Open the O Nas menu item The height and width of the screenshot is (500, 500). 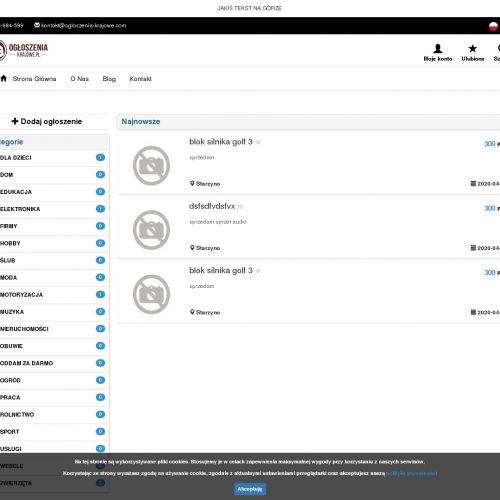click(x=80, y=79)
